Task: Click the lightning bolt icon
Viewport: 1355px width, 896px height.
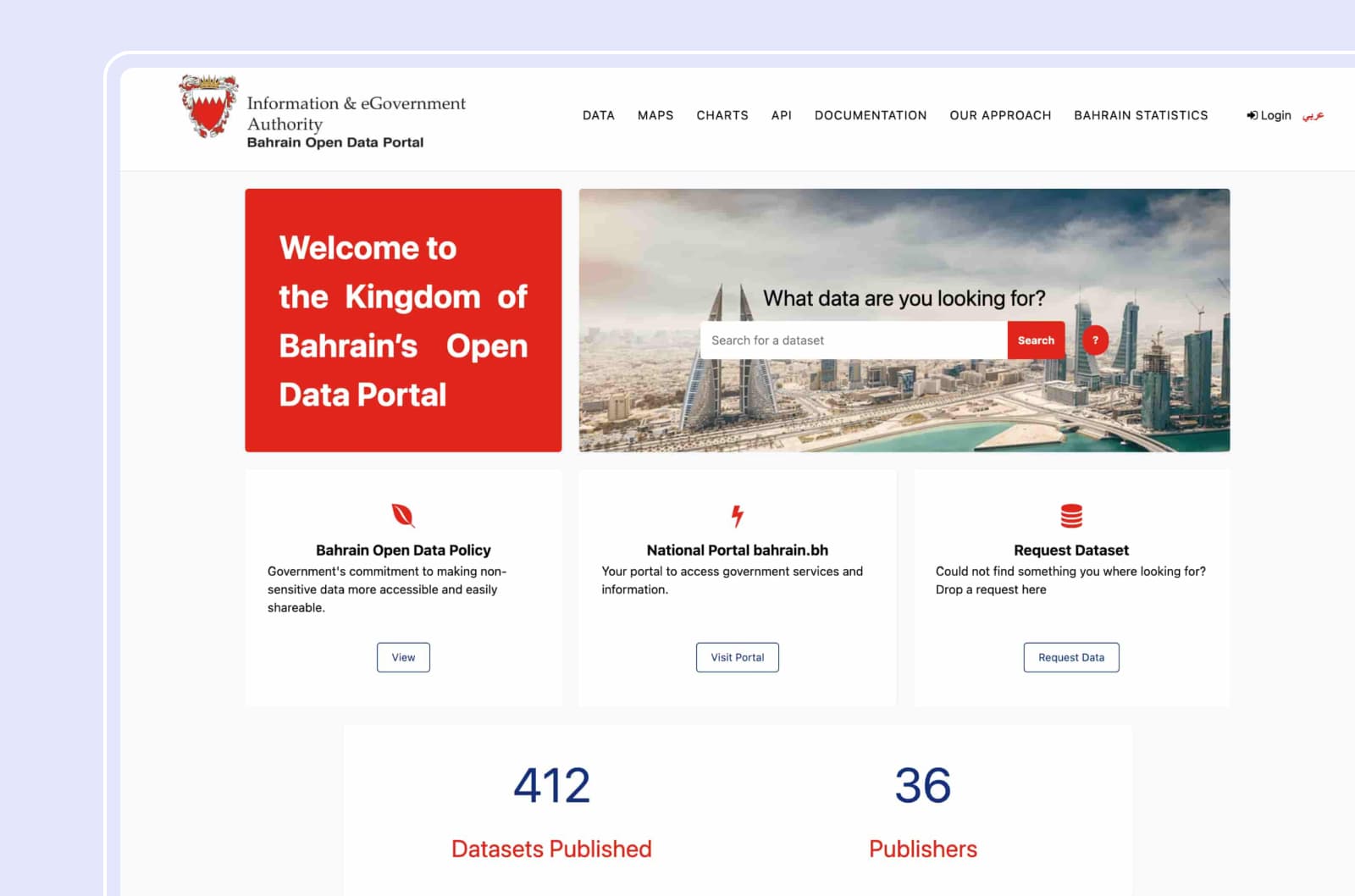Action: tap(738, 515)
